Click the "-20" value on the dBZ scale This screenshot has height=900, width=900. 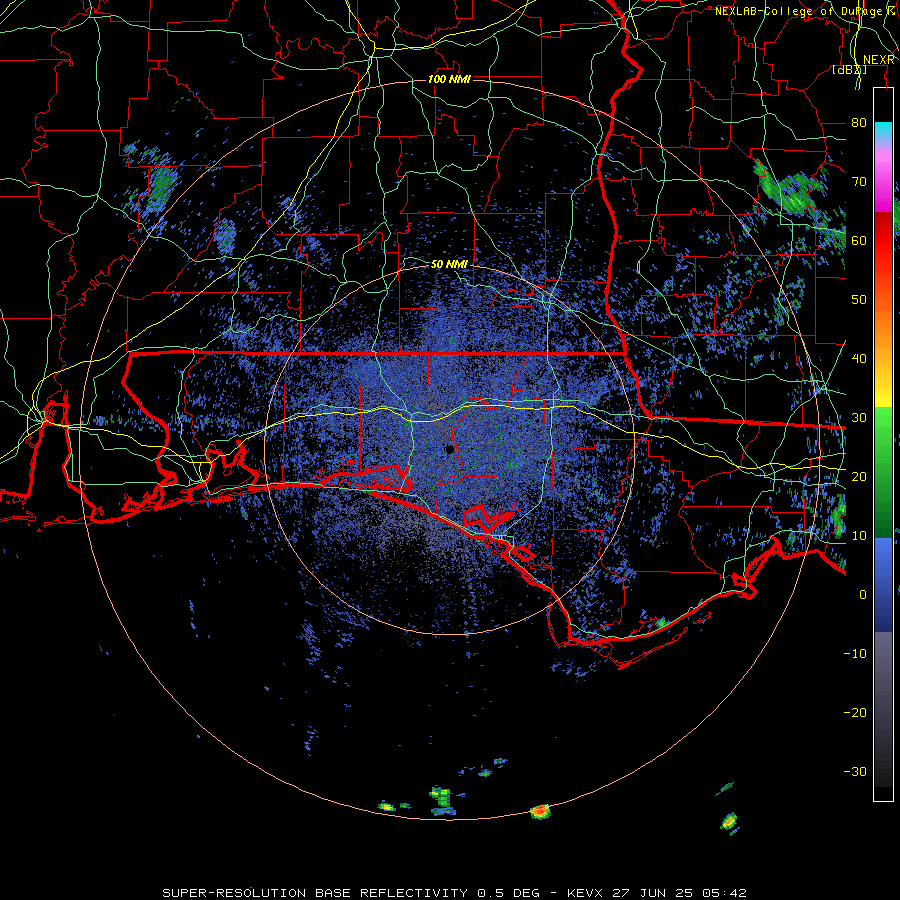855,713
